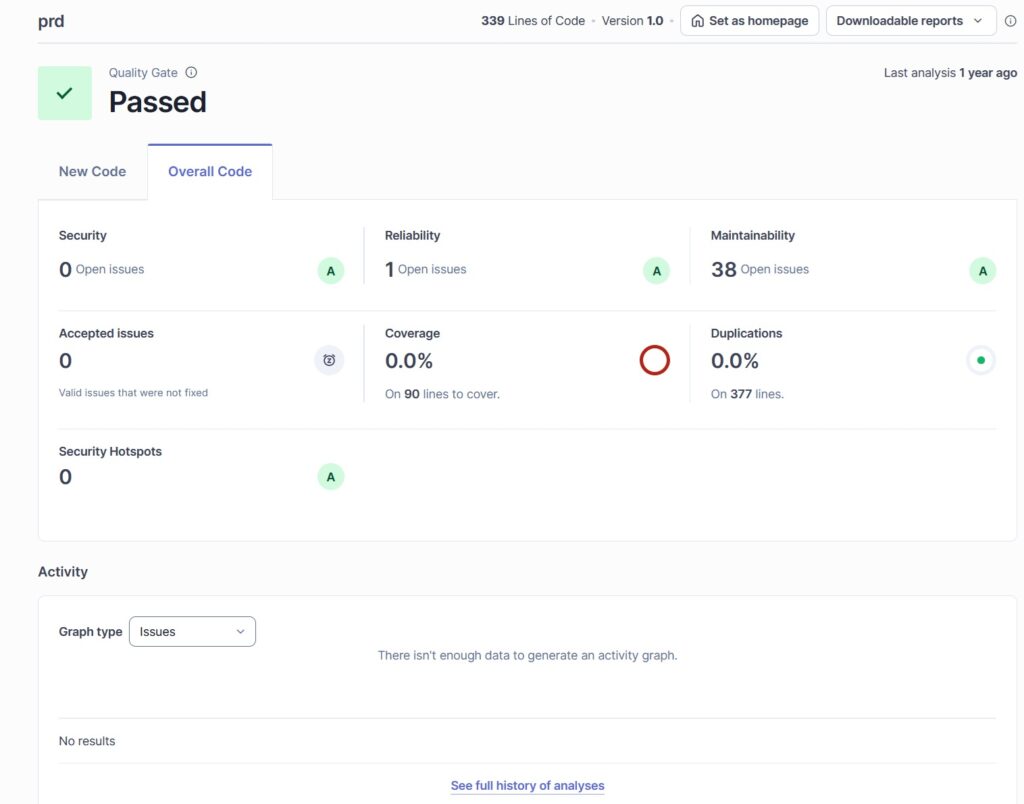
Task: Click the green Duplications dot indicator
Action: pyautogui.click(x=981, y=360)
